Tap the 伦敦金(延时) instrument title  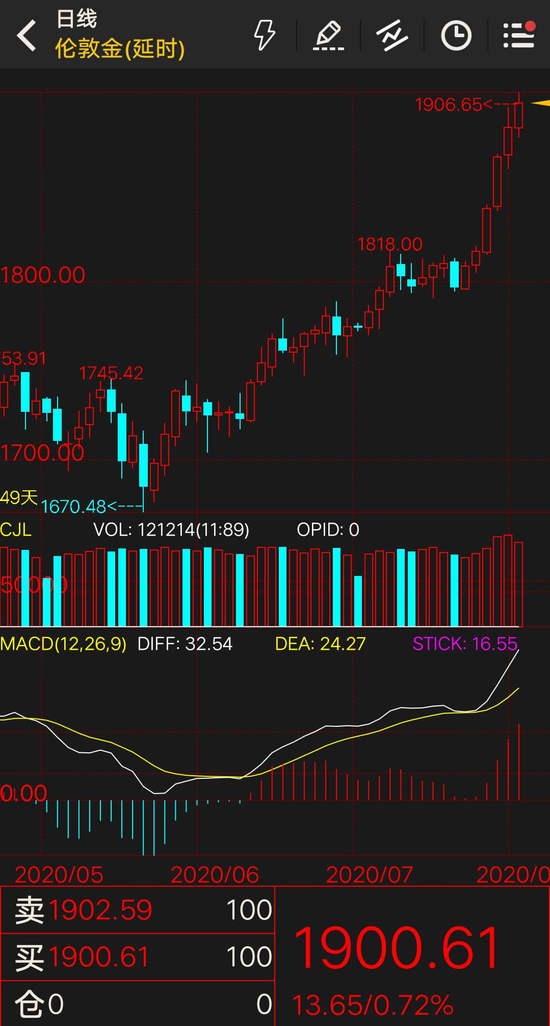120,49
